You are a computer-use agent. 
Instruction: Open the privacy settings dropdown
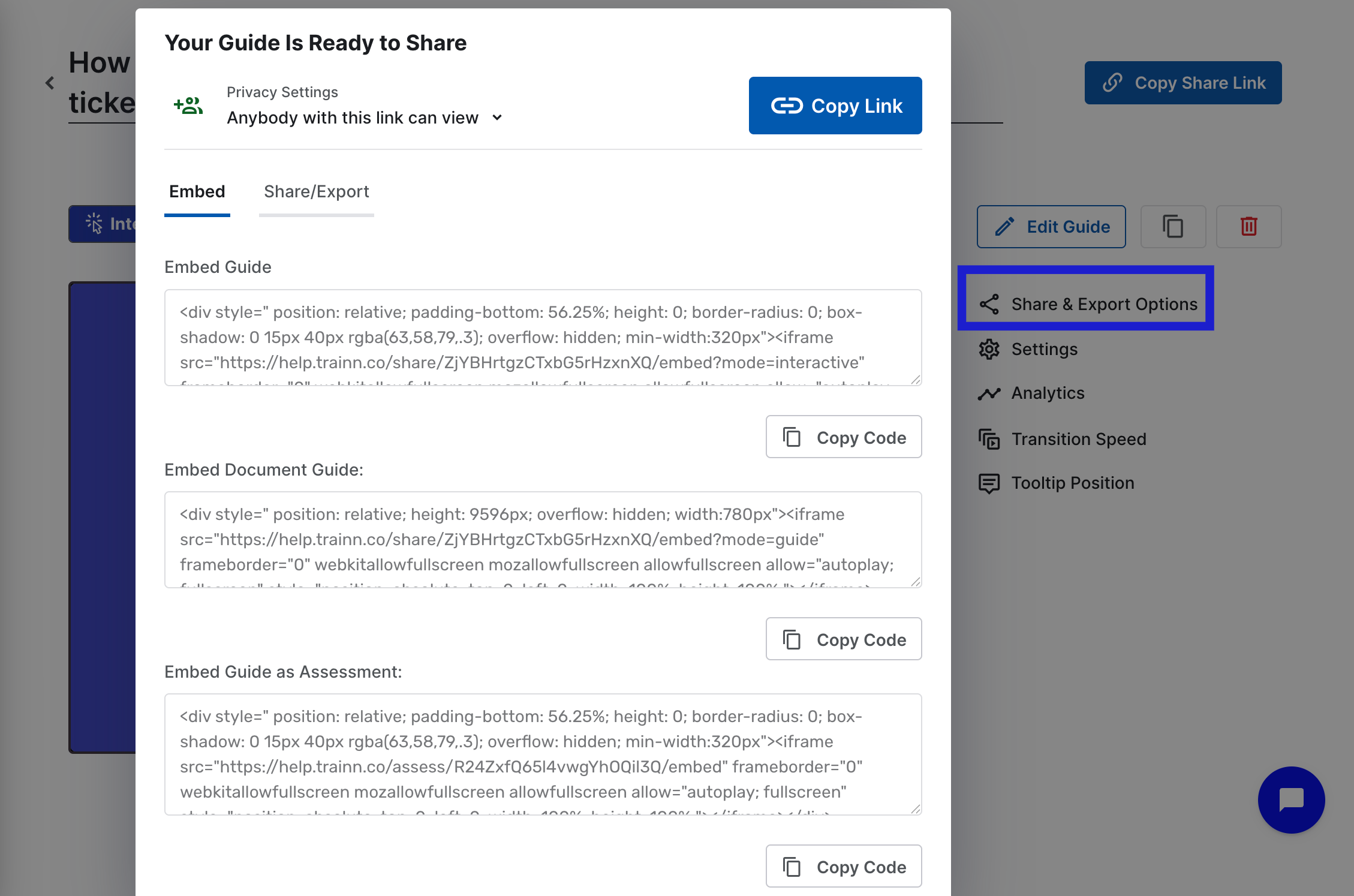click(365, 118)
